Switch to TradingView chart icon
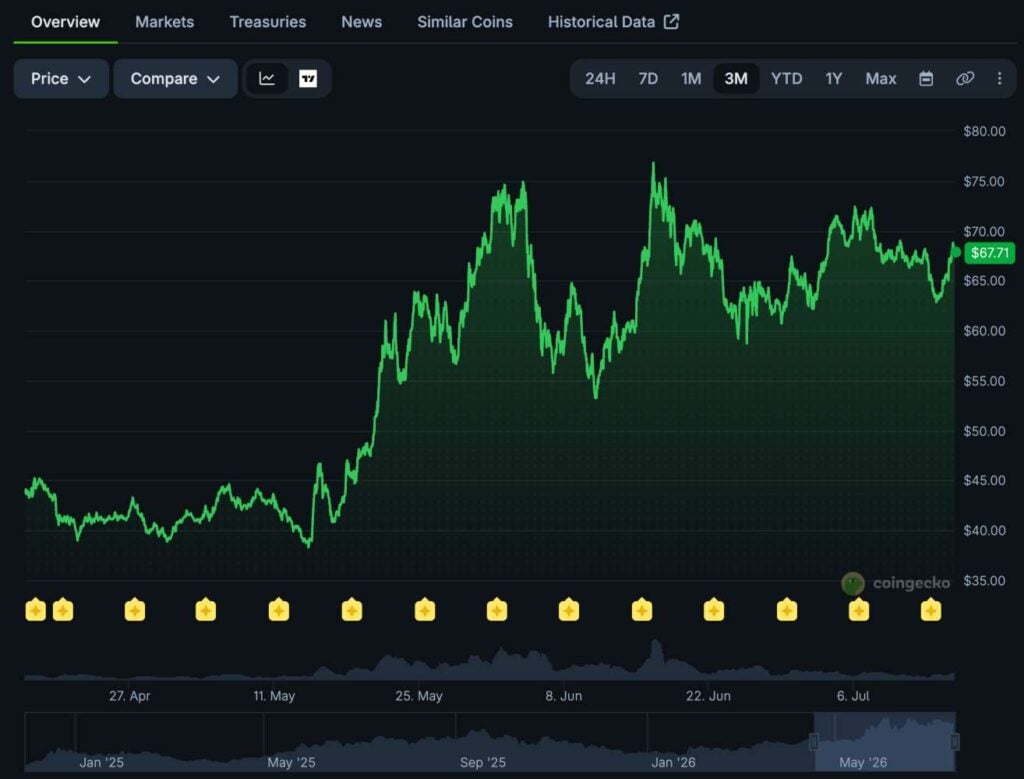The height and width of the screenshot is (779, 1024). pos(308,79)
